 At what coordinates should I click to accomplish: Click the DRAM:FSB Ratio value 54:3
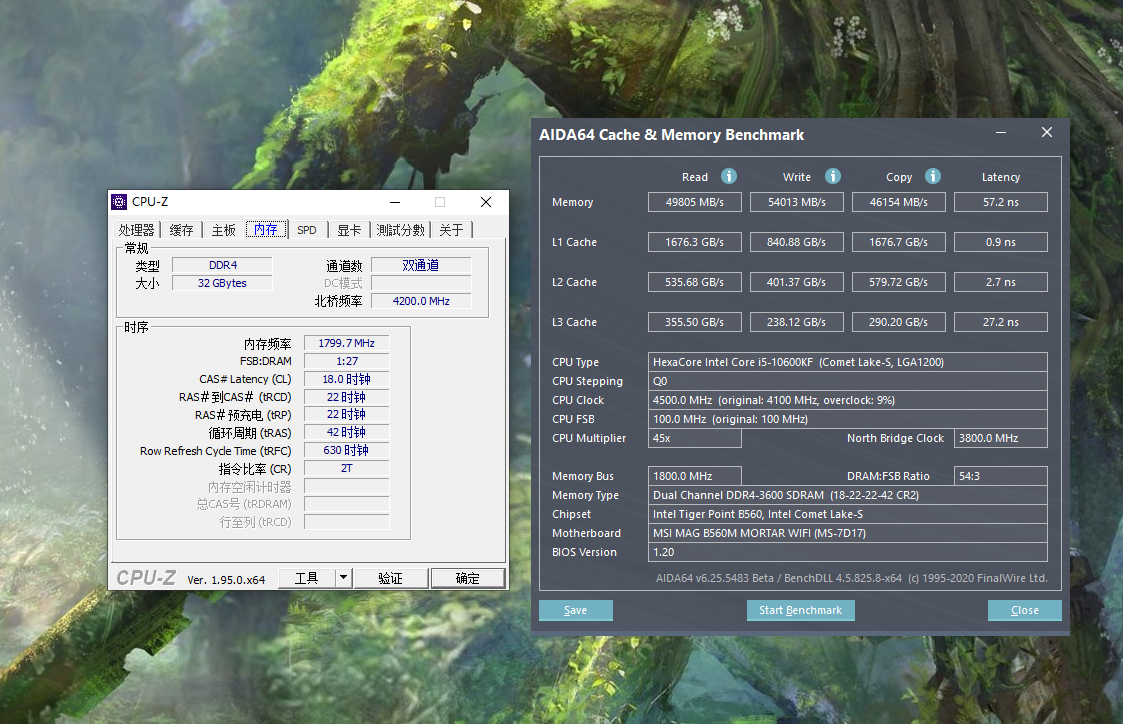[x=1001, y=476]
